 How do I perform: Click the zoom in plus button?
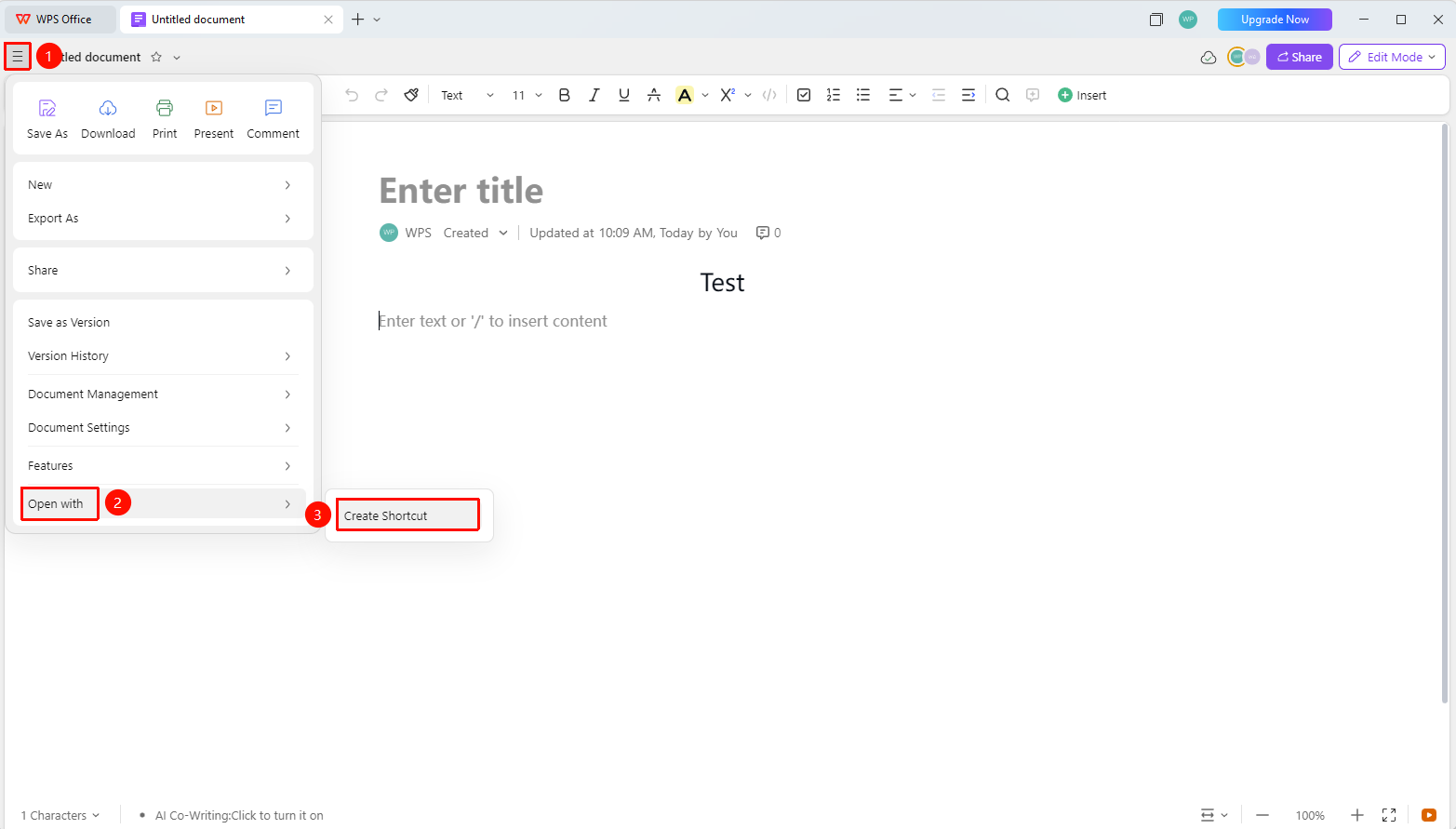point(1357,815)
